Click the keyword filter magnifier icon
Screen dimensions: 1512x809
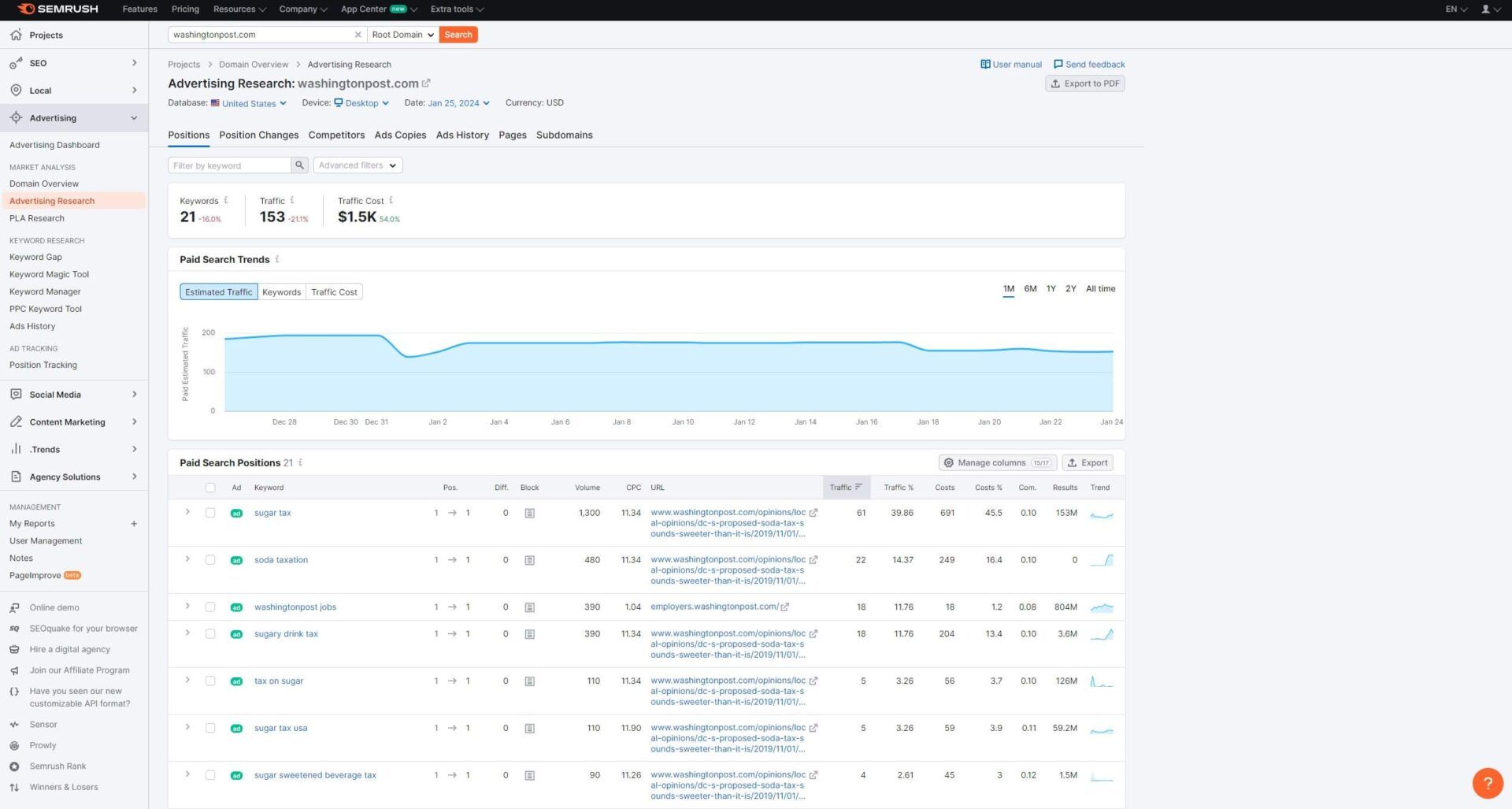pos(299,165)
